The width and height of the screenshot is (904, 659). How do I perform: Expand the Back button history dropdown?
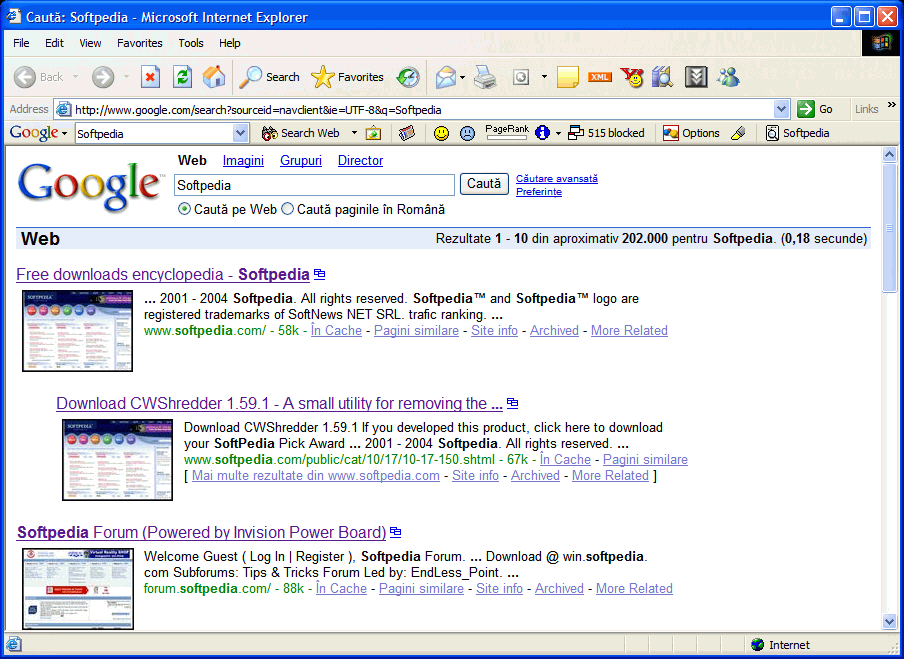75,77
